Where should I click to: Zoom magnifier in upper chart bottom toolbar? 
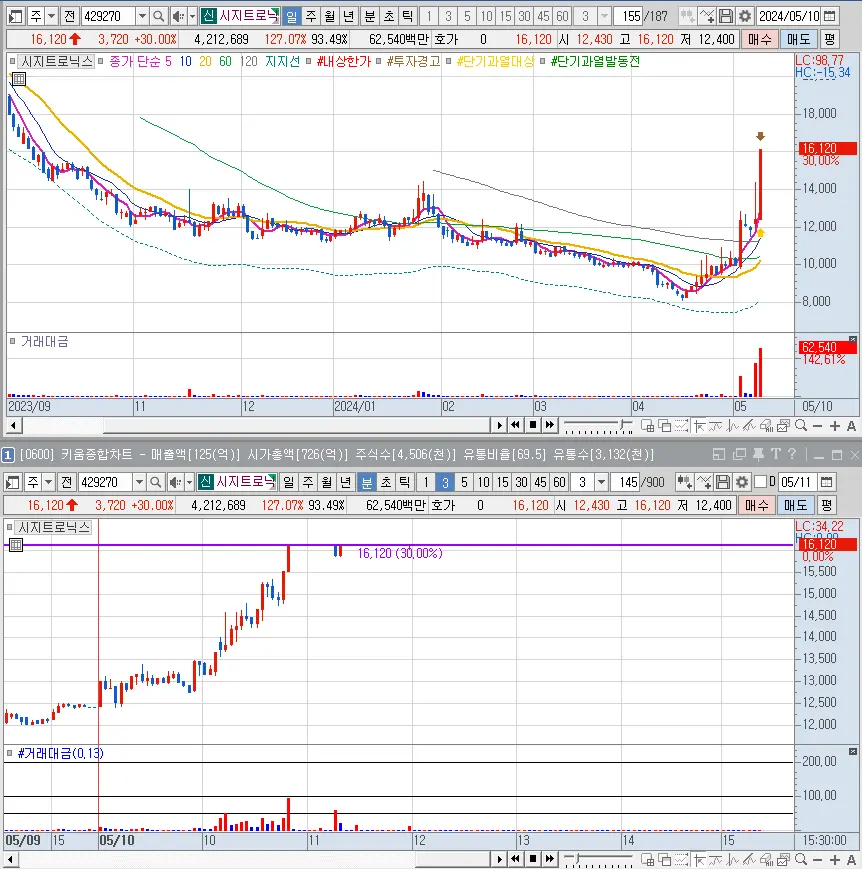[x=801, y=426]
